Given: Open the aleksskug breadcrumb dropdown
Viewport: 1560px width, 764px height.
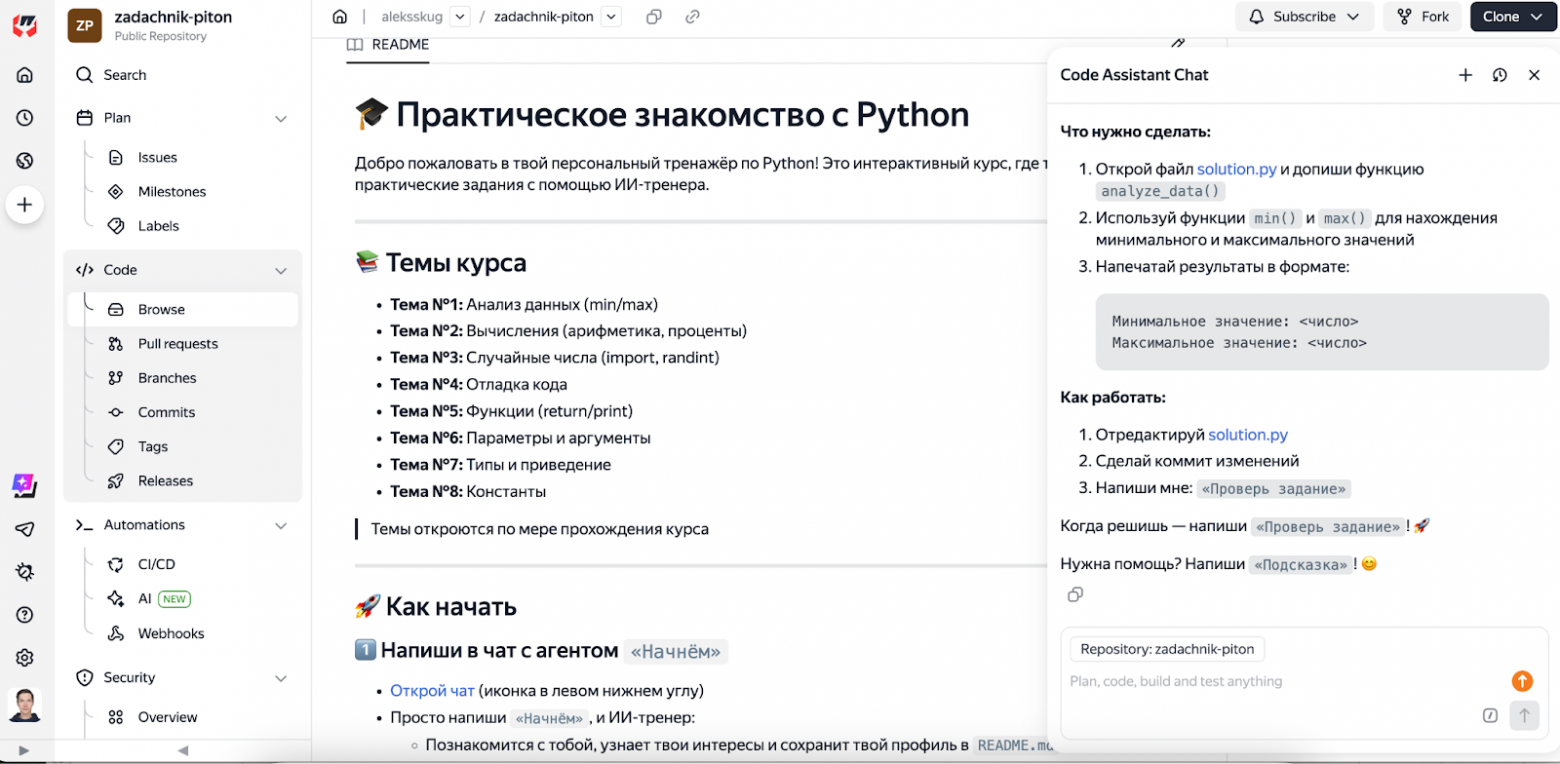Looking at the screenshot, I should coord(460,16).
